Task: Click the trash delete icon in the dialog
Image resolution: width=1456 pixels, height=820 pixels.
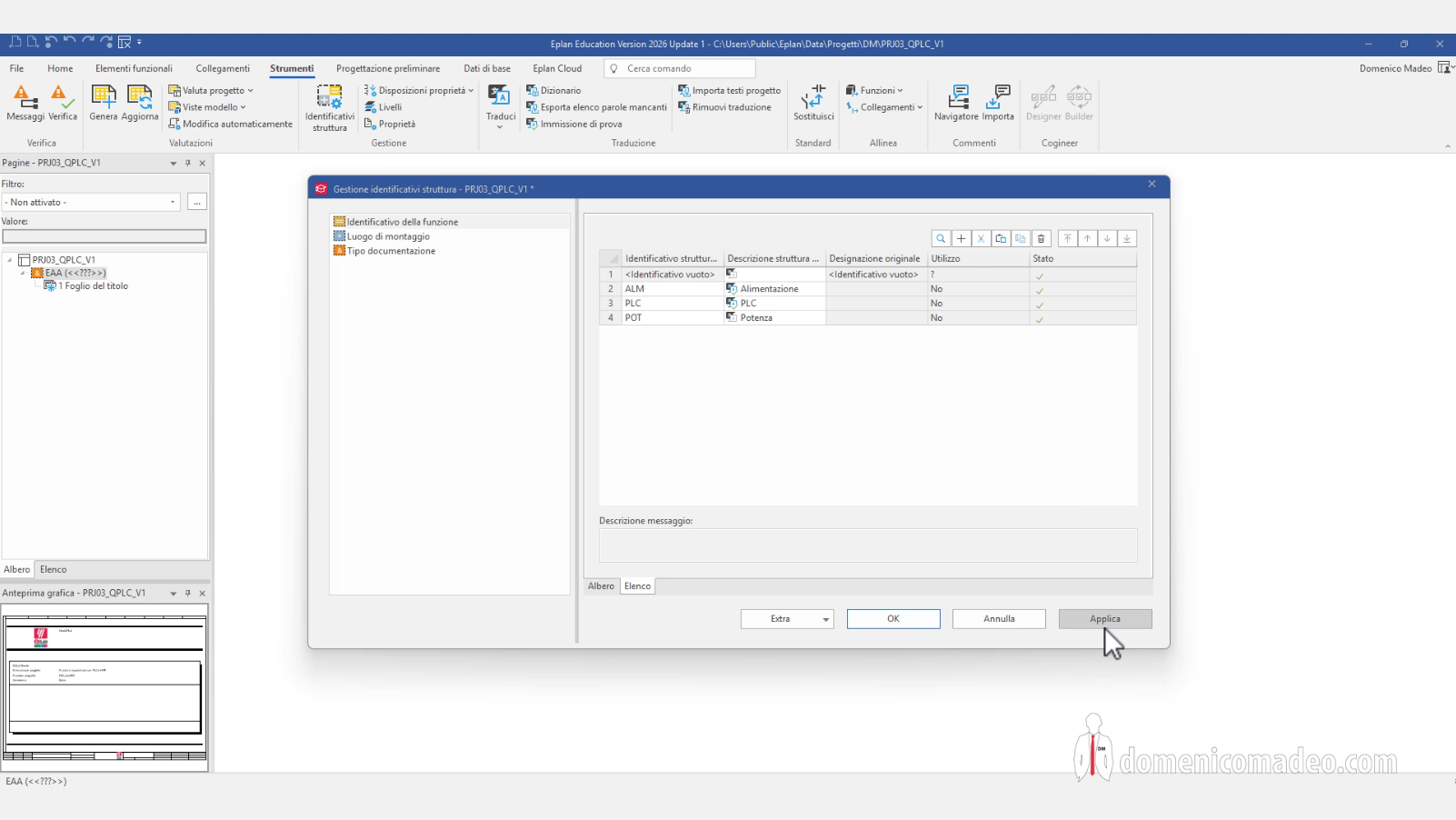Action: pos(1041,238)
